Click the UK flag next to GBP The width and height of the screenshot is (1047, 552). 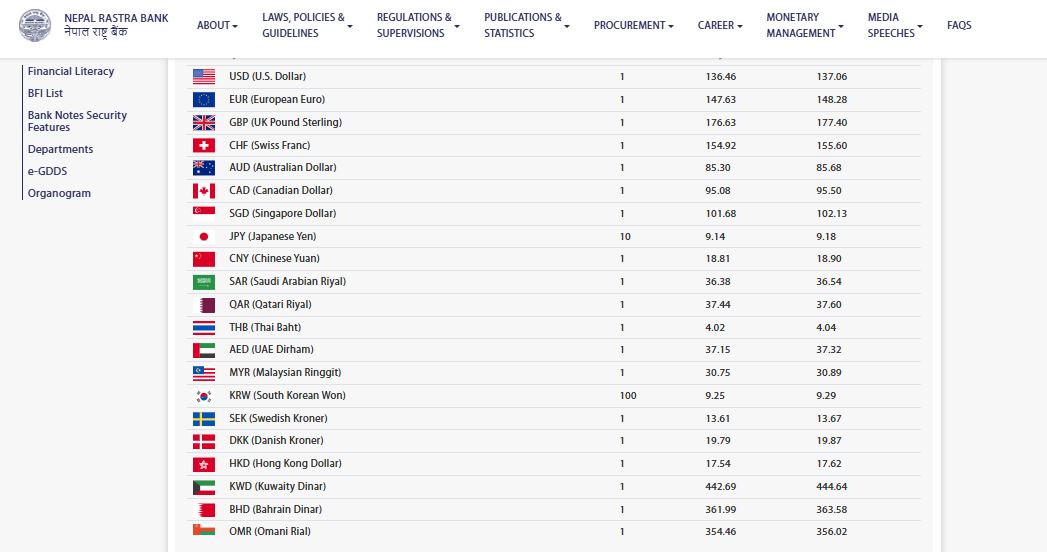[204, 122]
